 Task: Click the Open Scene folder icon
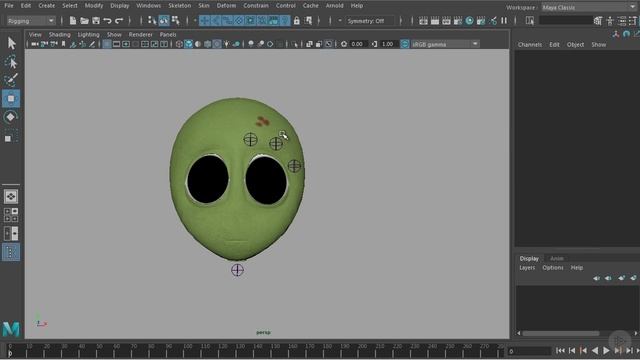(x=84, y=20)
